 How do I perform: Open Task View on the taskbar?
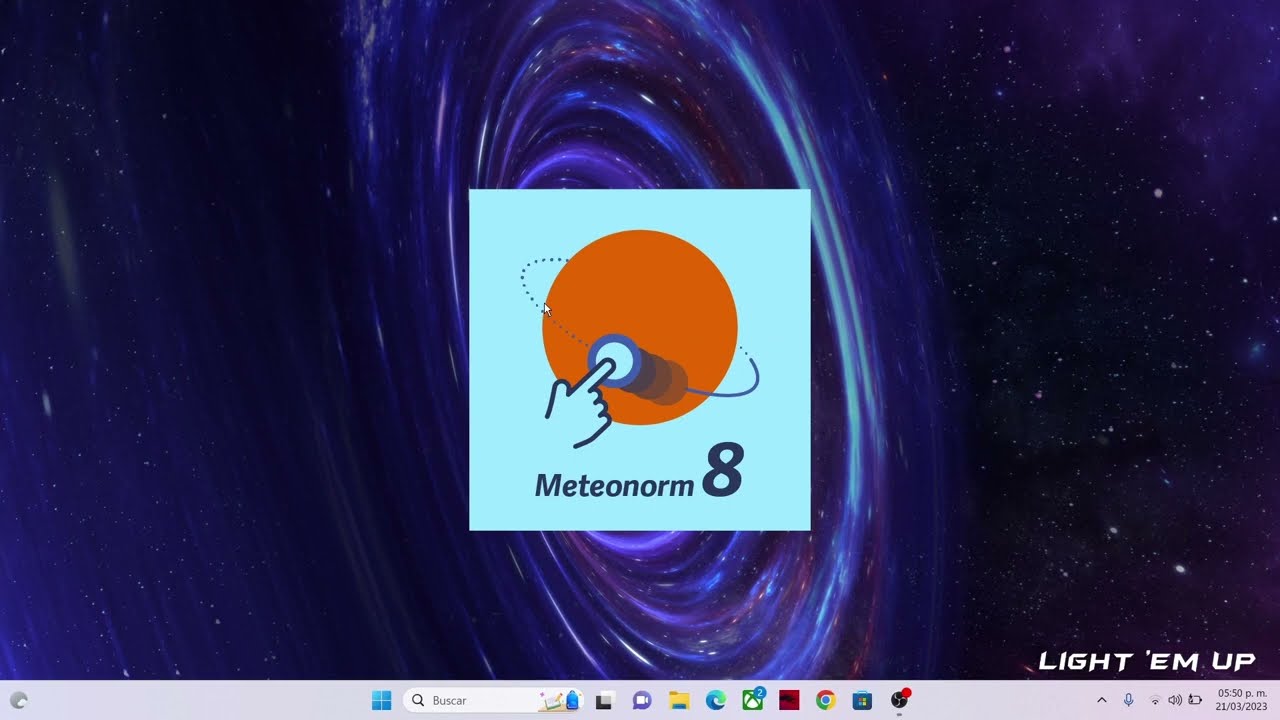(x=603, y=701)
